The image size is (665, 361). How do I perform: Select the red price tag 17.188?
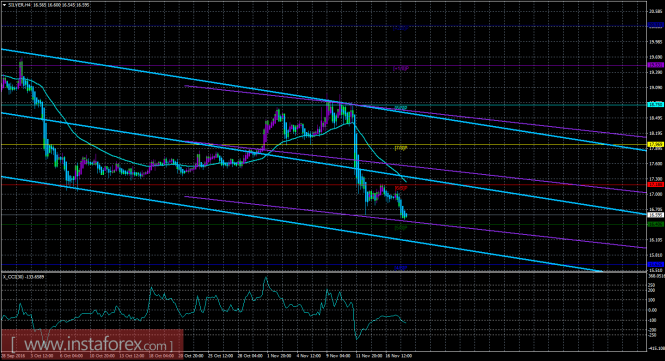[656, 185]
